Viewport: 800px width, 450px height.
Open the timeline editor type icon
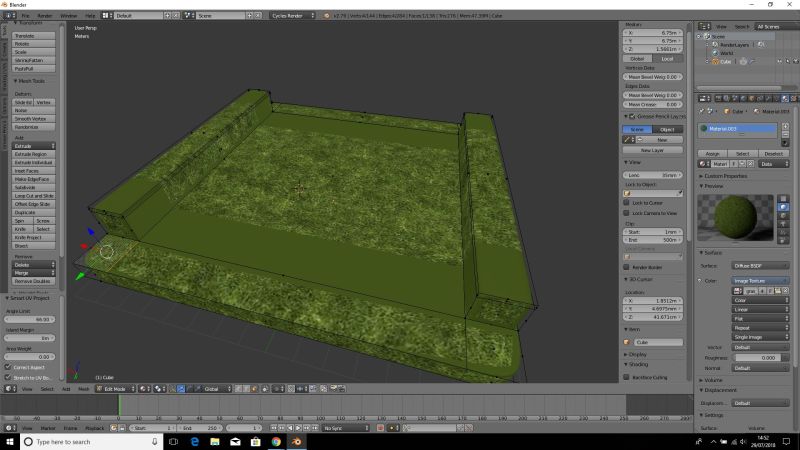9,428
